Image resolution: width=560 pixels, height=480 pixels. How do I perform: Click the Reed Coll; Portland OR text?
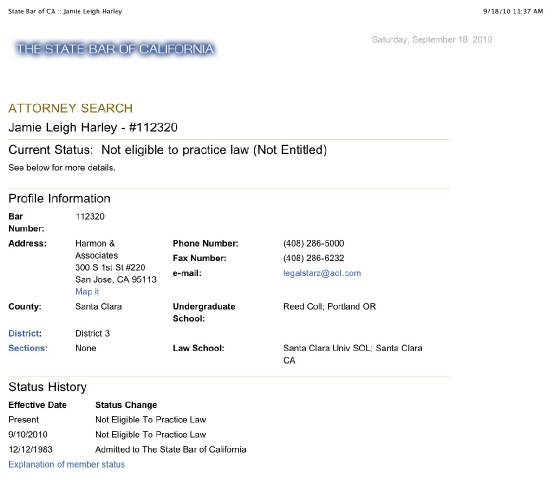330,306
